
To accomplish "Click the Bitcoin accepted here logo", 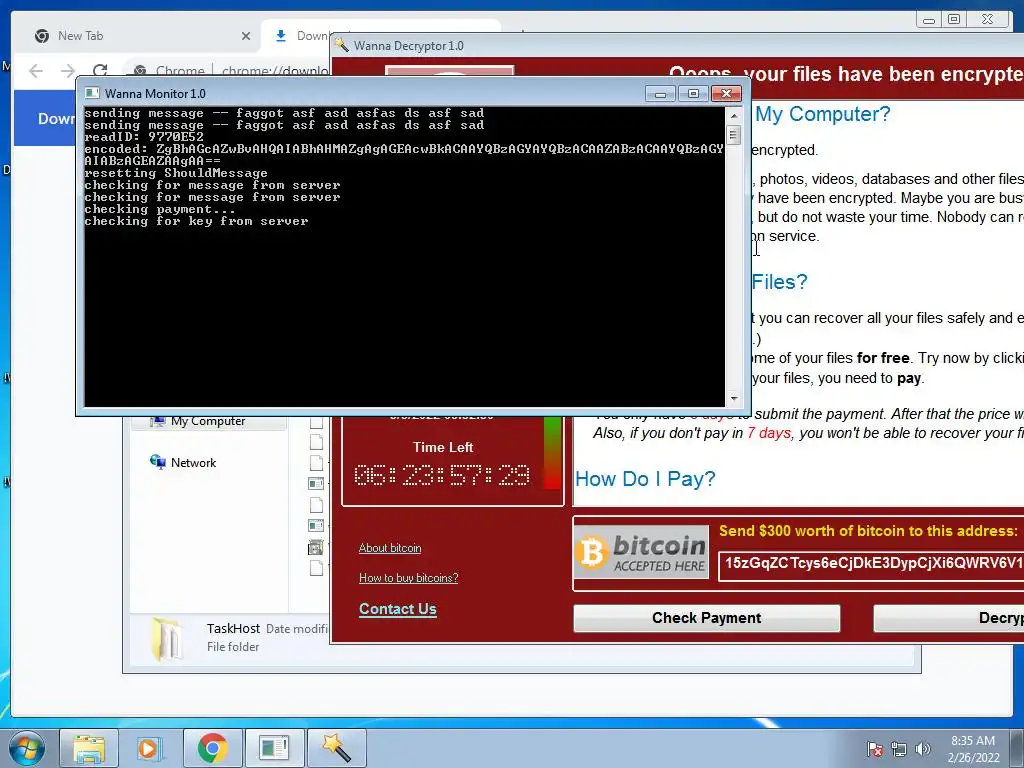I will tap(641, 552).
